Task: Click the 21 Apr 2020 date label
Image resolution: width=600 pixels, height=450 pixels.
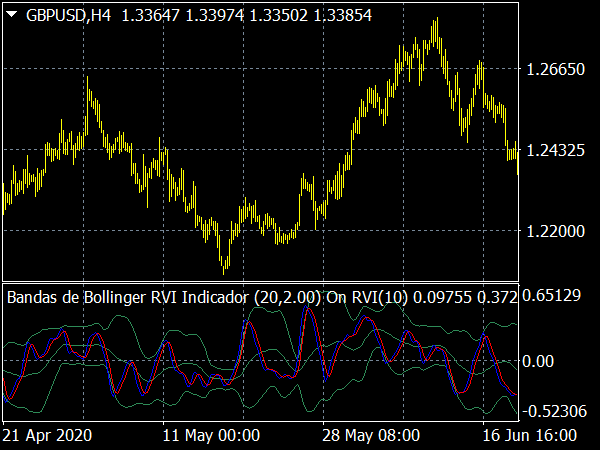Action: pos(47,435)
